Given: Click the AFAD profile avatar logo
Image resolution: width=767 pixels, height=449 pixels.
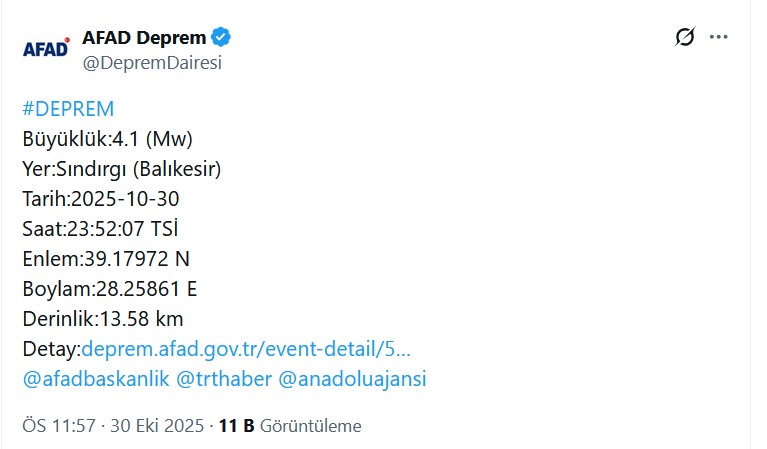Looking at the screenshot, I should (46, 49).
